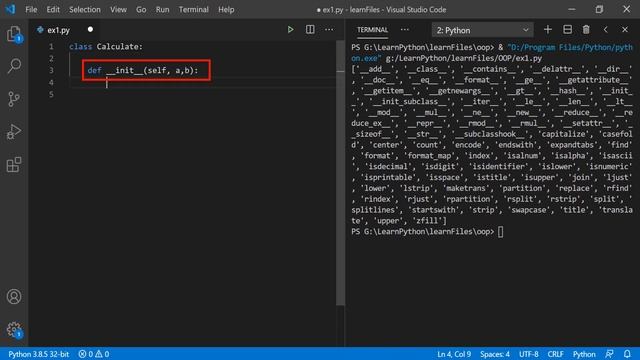The height and width of the screenshot is (360, 640).
Task: Open the Selection menu
Action: [x=84, y=9]
